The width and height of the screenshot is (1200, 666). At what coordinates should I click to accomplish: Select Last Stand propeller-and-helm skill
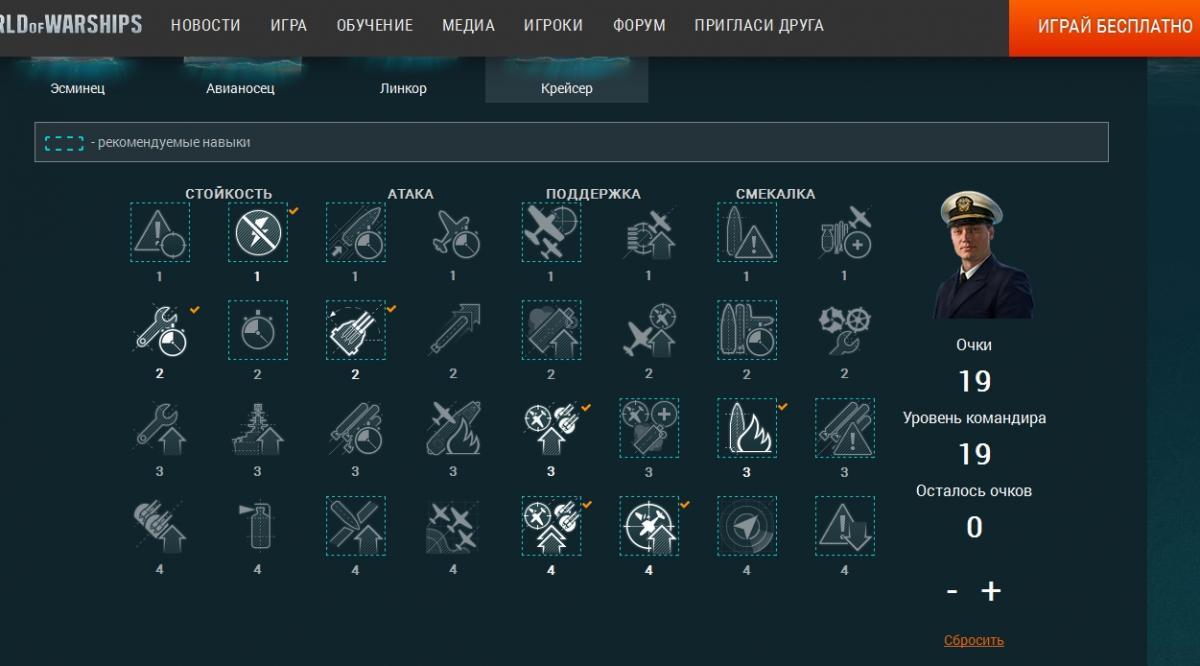[846, 331]
